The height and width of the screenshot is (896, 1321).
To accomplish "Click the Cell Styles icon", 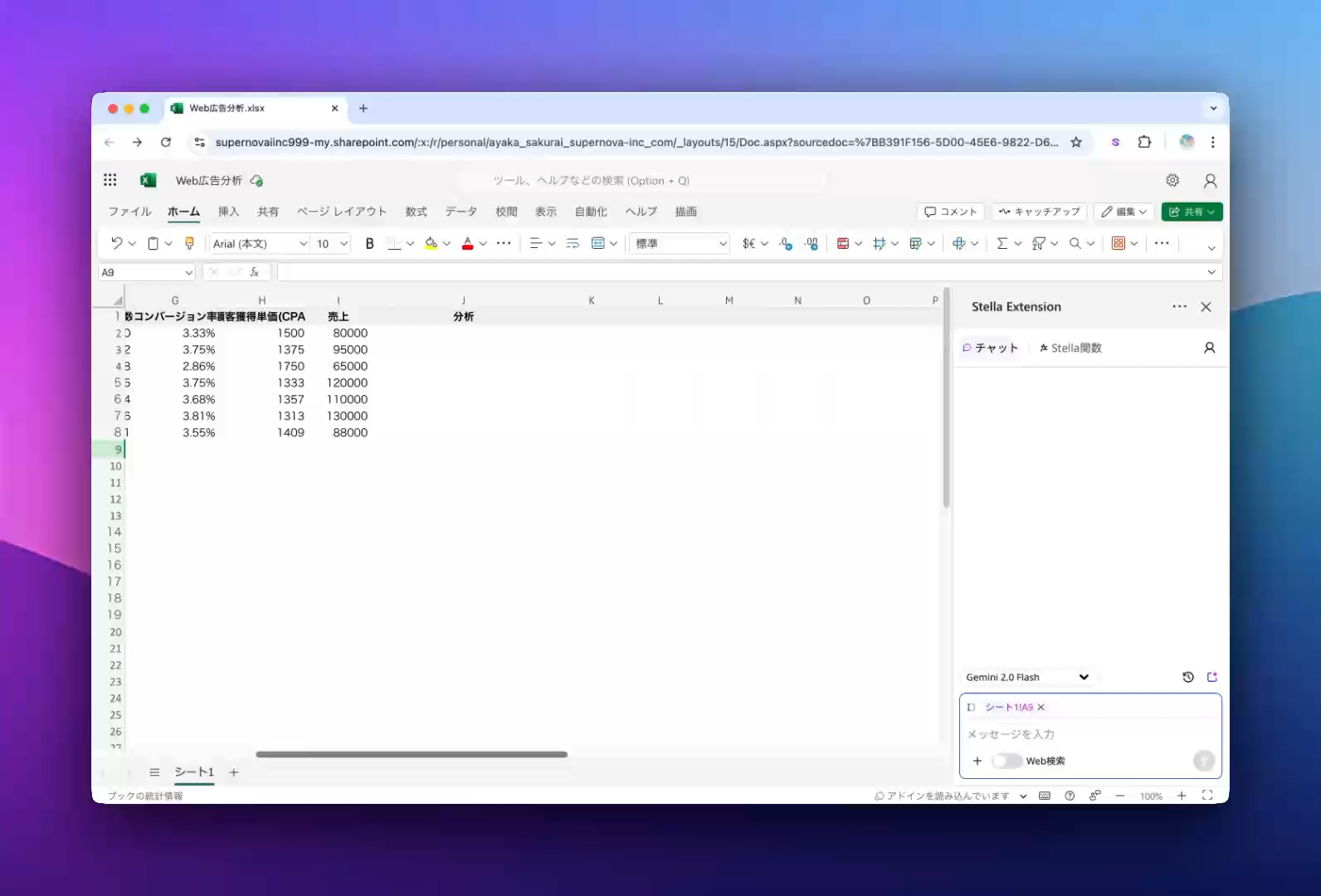I will [880, 243].
